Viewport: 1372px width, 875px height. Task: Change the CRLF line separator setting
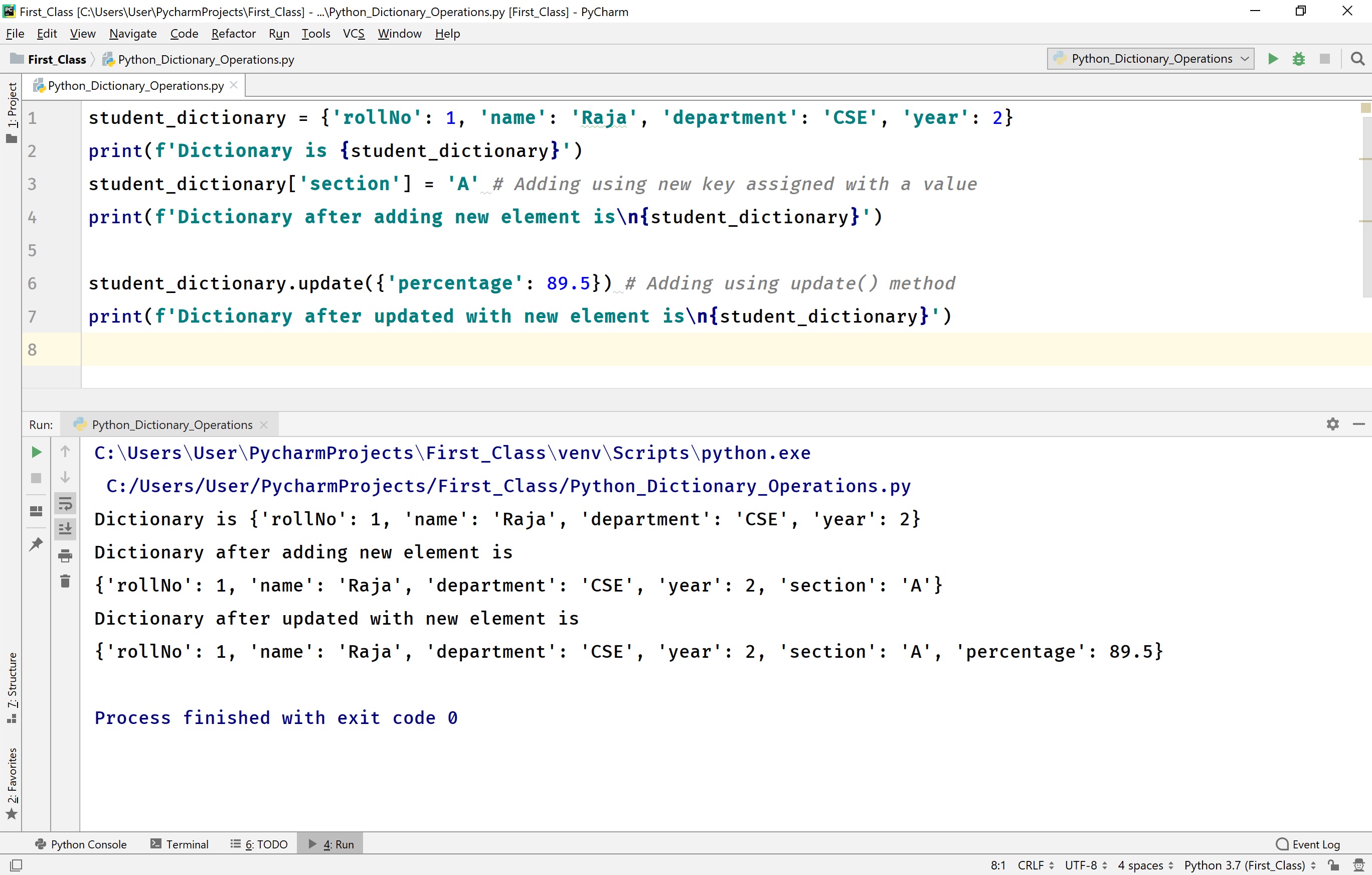[1033, 865]
